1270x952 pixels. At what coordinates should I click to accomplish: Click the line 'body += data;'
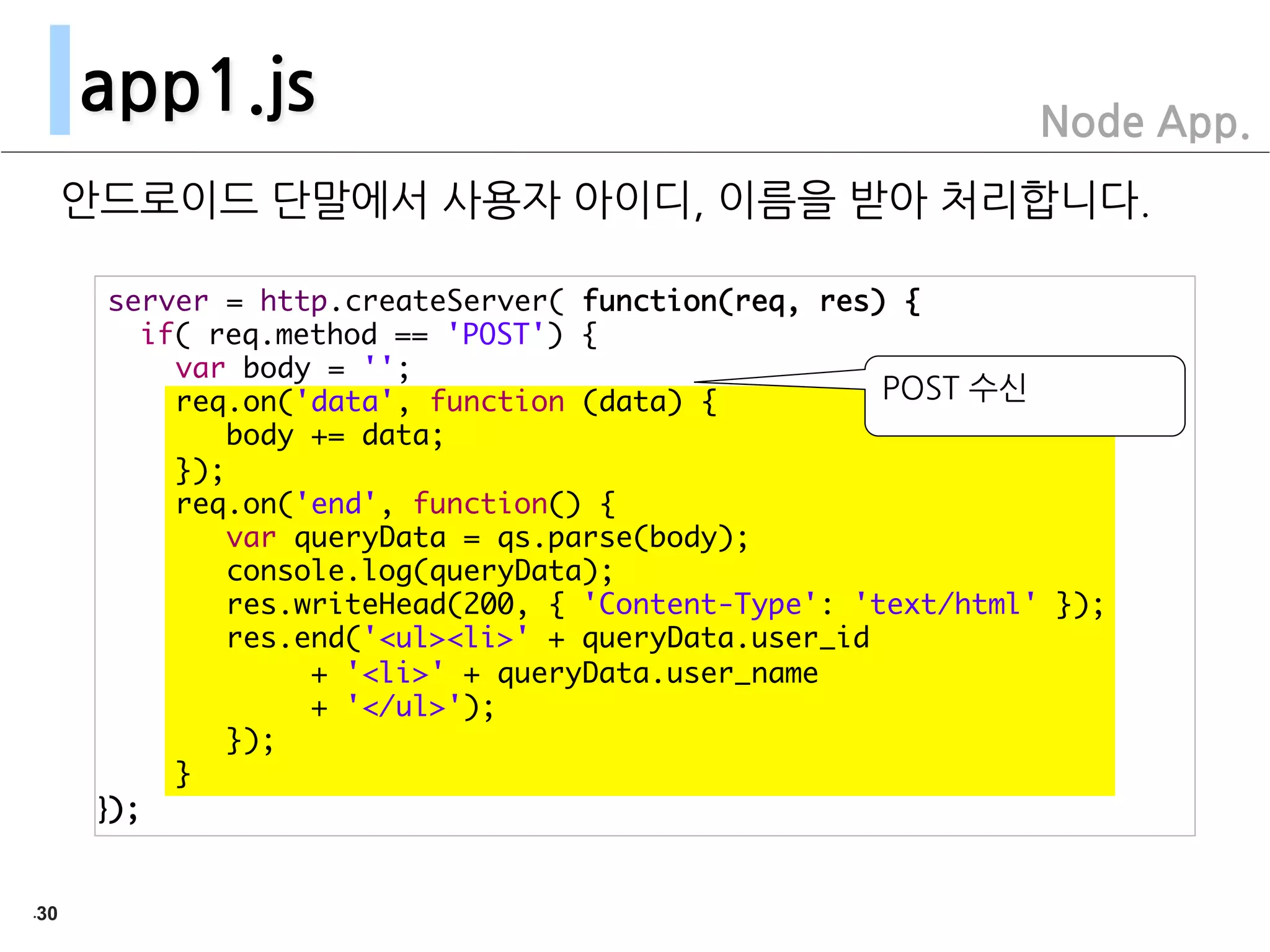[x=335, y=435]
